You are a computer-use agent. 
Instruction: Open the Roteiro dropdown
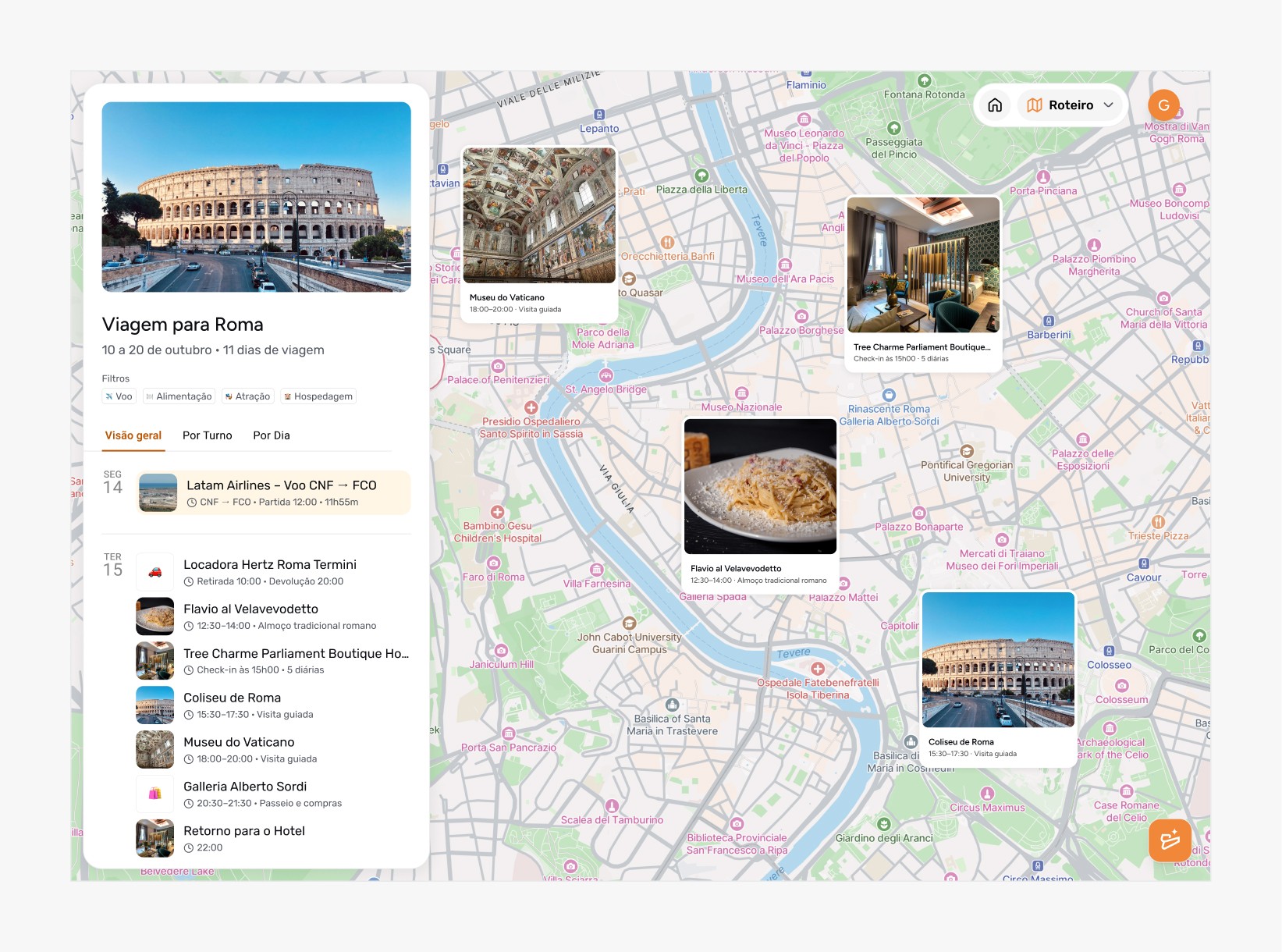[x=1070, y=105]
